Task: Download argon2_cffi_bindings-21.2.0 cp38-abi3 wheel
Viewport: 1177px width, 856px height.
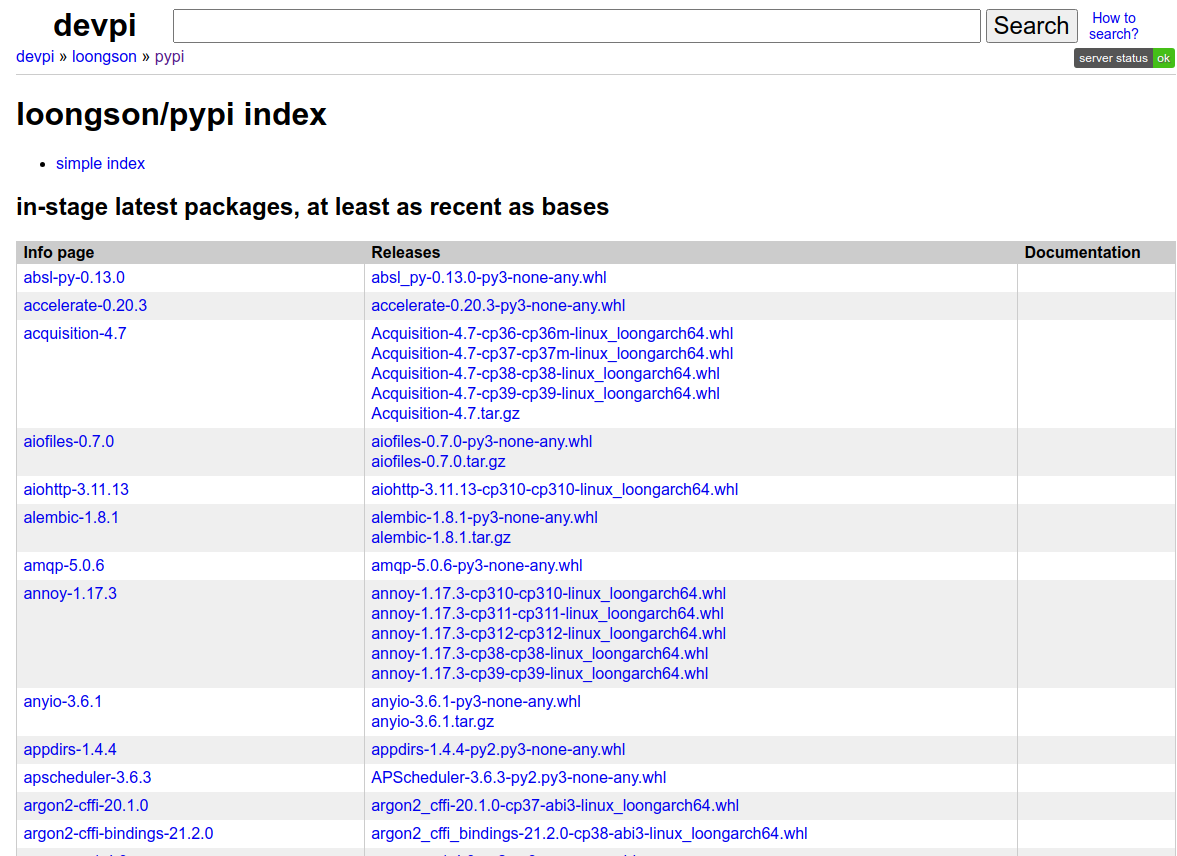Action: pyautogui.click(x=589, y=833)
